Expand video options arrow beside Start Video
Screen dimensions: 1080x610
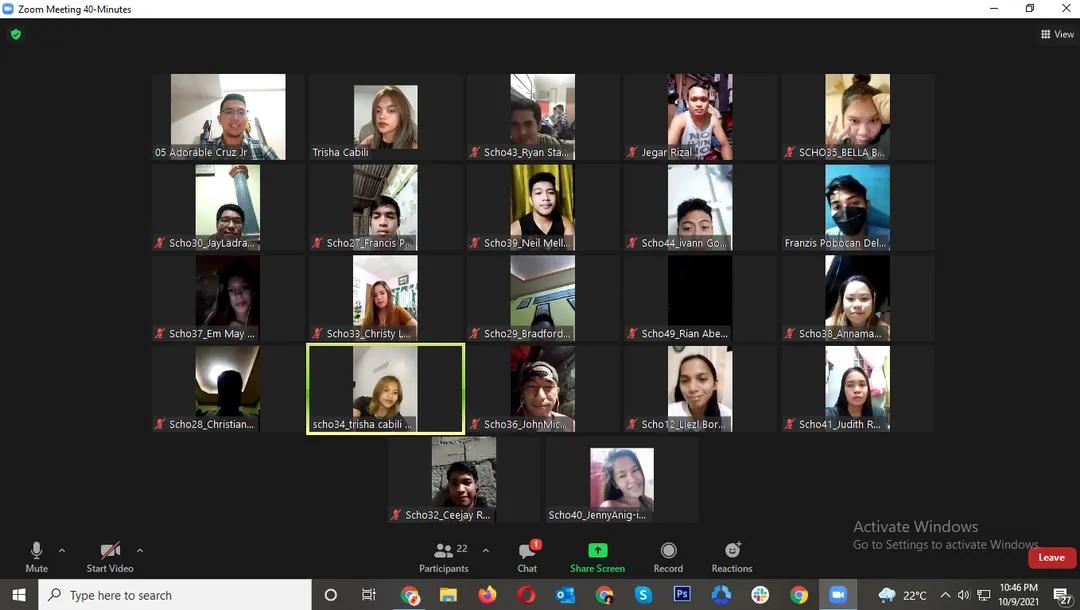point(140,550)
